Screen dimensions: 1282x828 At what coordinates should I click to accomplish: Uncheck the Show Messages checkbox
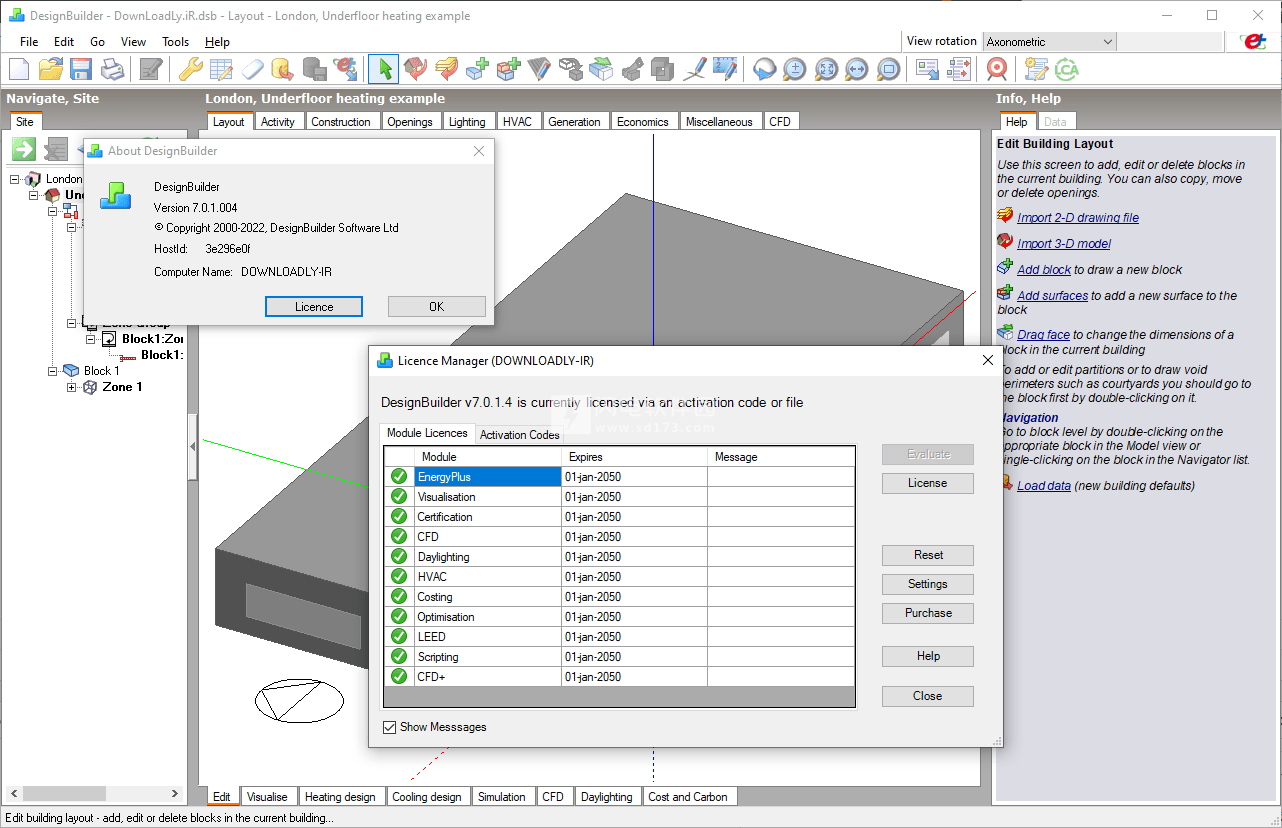point(390,727)
